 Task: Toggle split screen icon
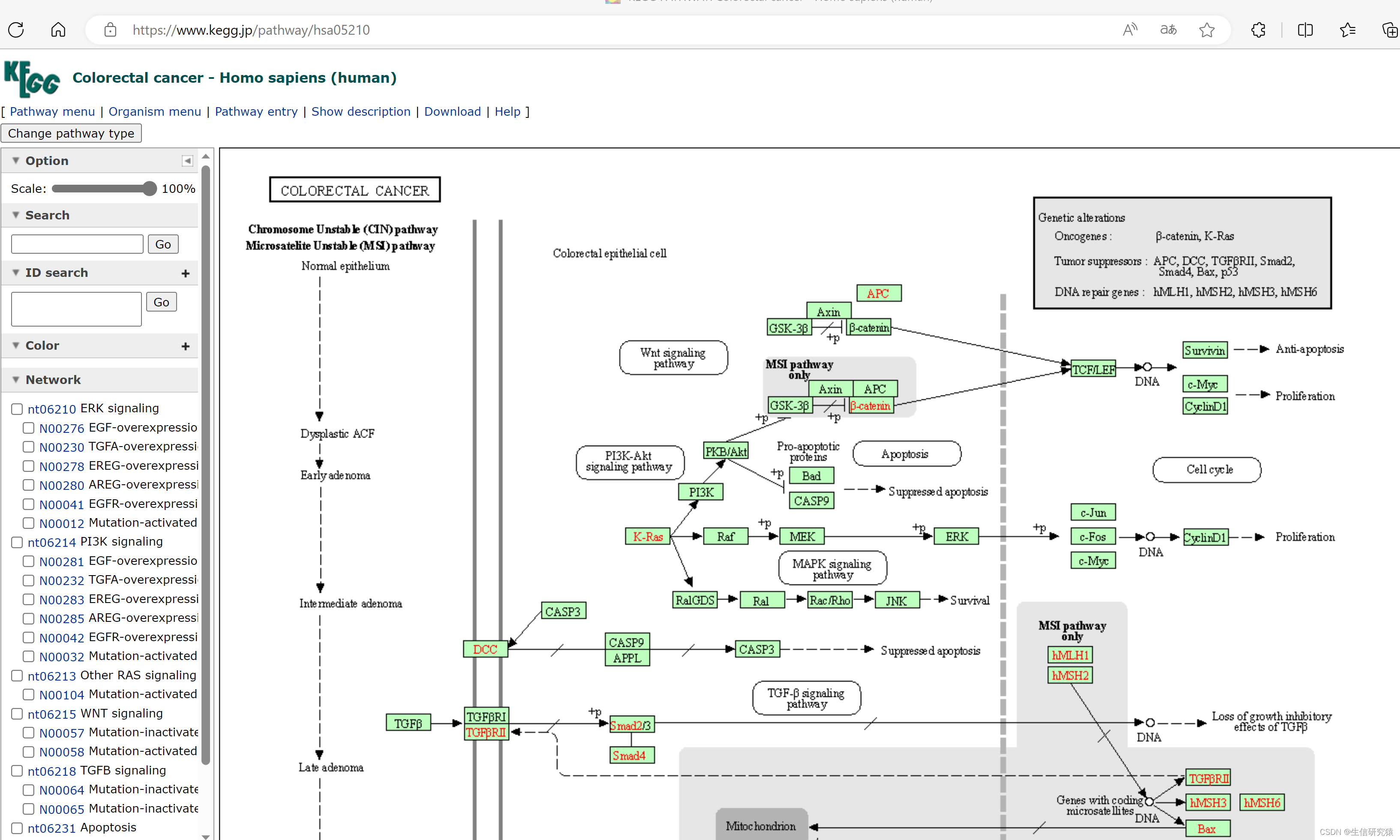[x=1305, y=30]
